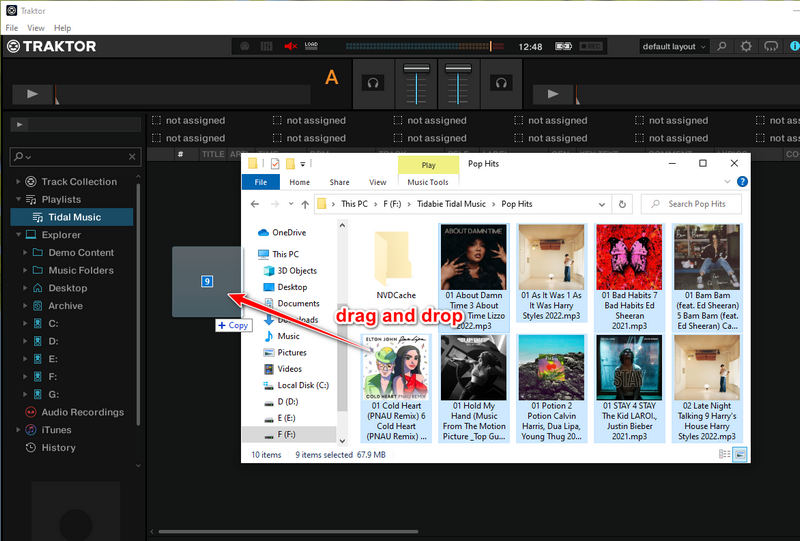The height and width of the screenshot is (541, 800).
Task: Switch Explorer to details view icon
Action: coord(724,454)
